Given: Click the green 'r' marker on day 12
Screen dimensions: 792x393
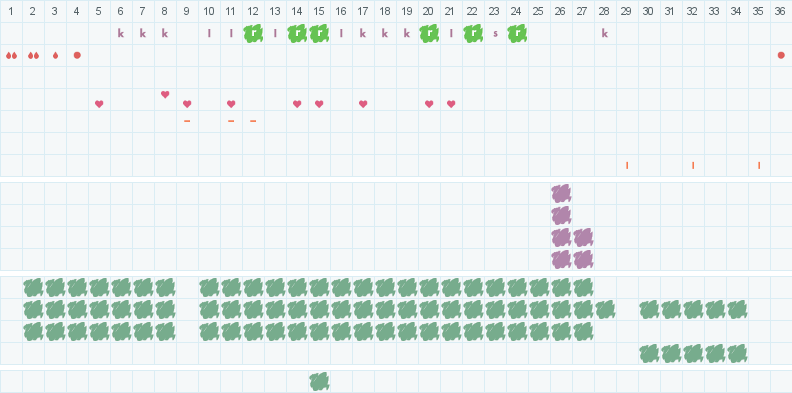Looking at the screenshot, I should 253,33.
